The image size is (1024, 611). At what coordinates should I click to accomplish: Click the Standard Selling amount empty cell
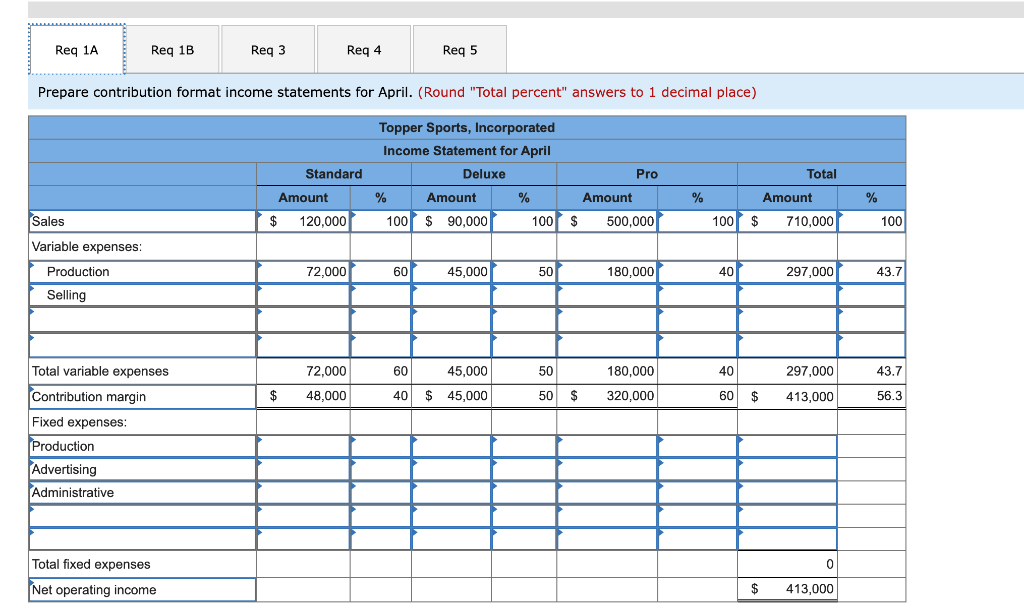pyautogui.click(x=304, y=295)
